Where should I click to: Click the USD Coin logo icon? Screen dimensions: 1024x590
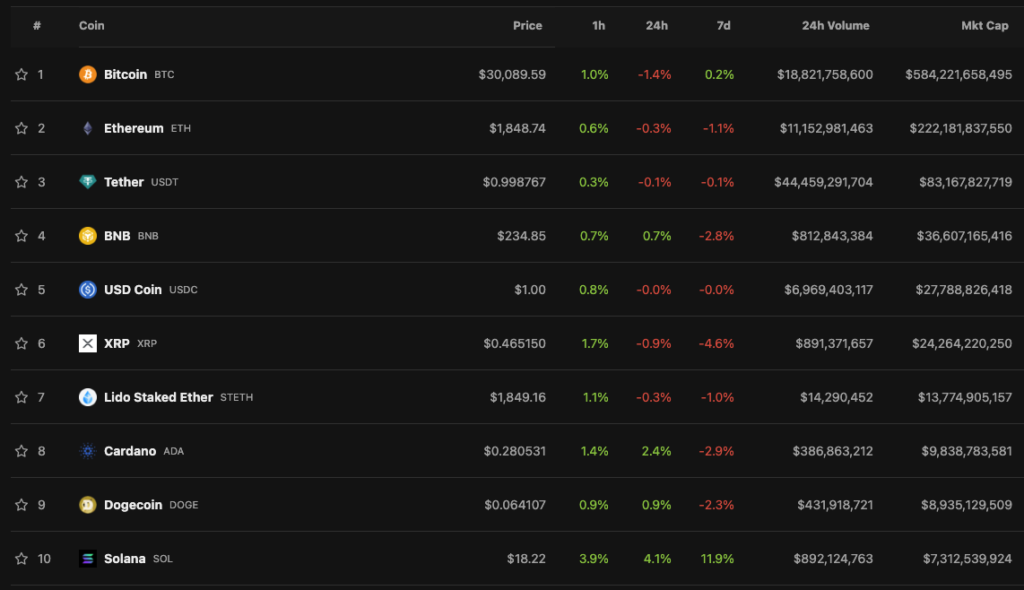tap(88, 290)
